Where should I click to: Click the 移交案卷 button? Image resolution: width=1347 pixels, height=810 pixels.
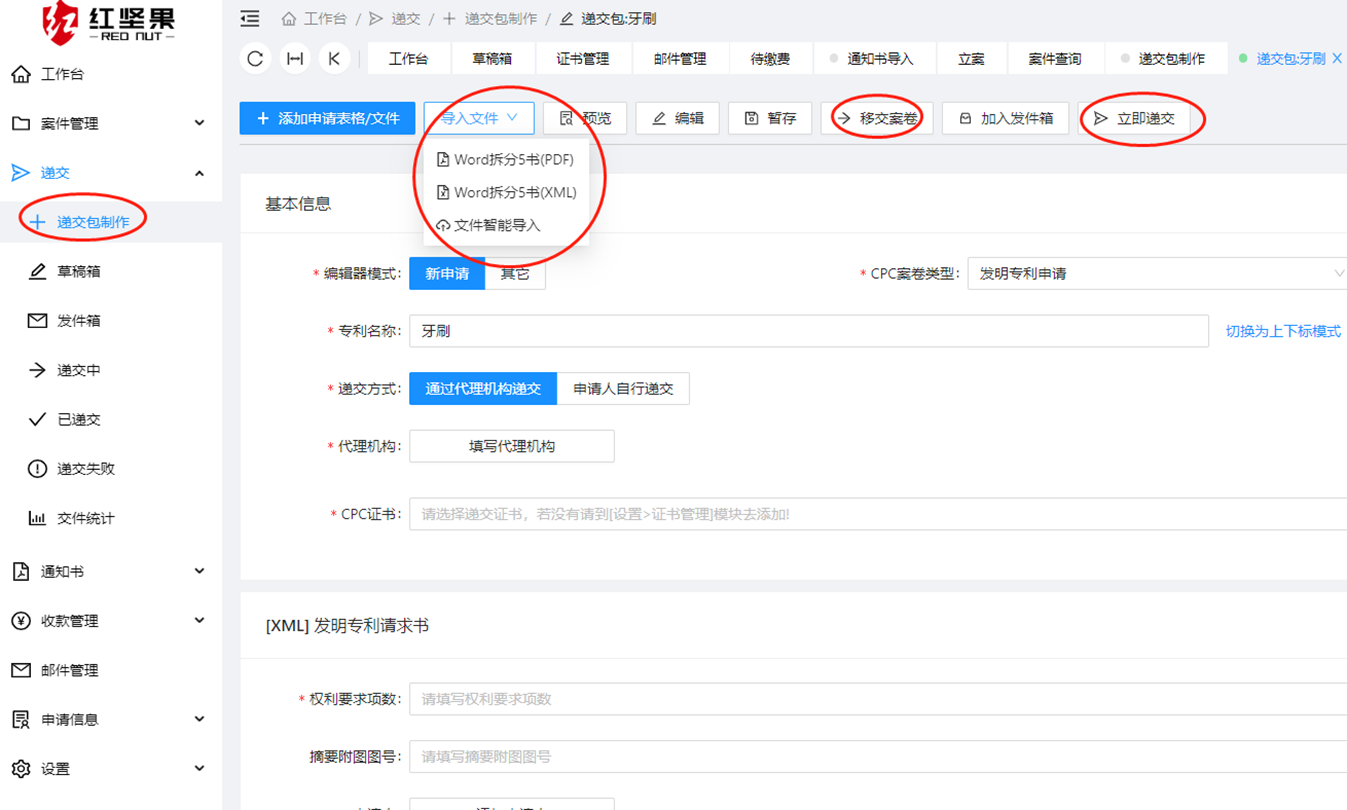click(877, 118)
